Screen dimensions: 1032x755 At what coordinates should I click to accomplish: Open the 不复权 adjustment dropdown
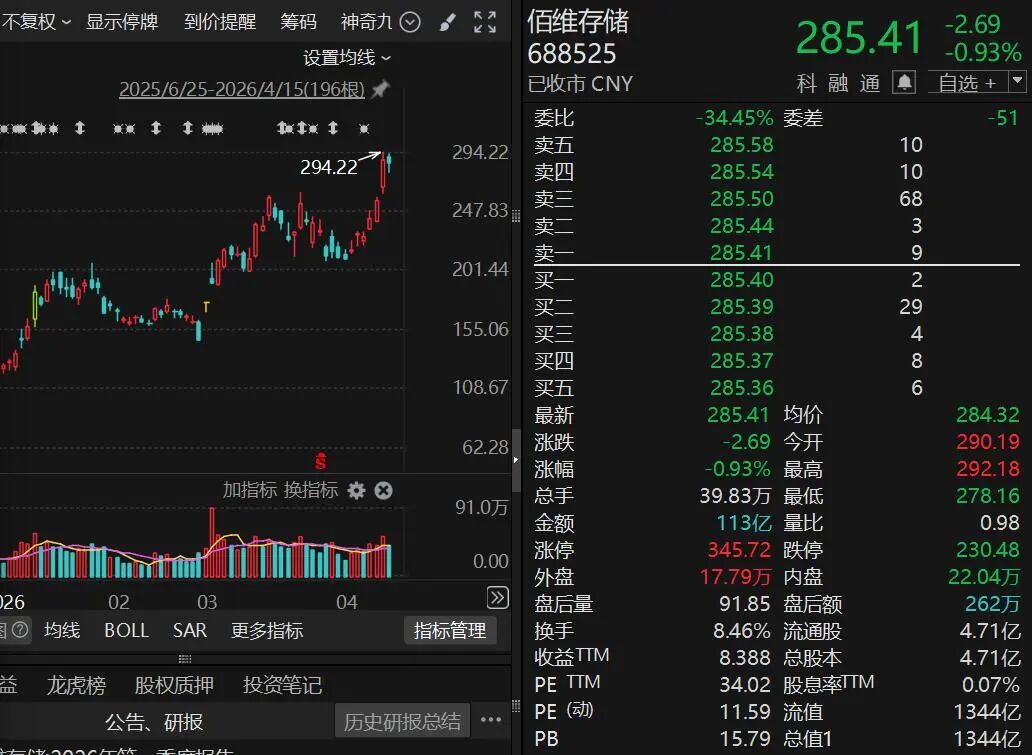click(36, 22)
